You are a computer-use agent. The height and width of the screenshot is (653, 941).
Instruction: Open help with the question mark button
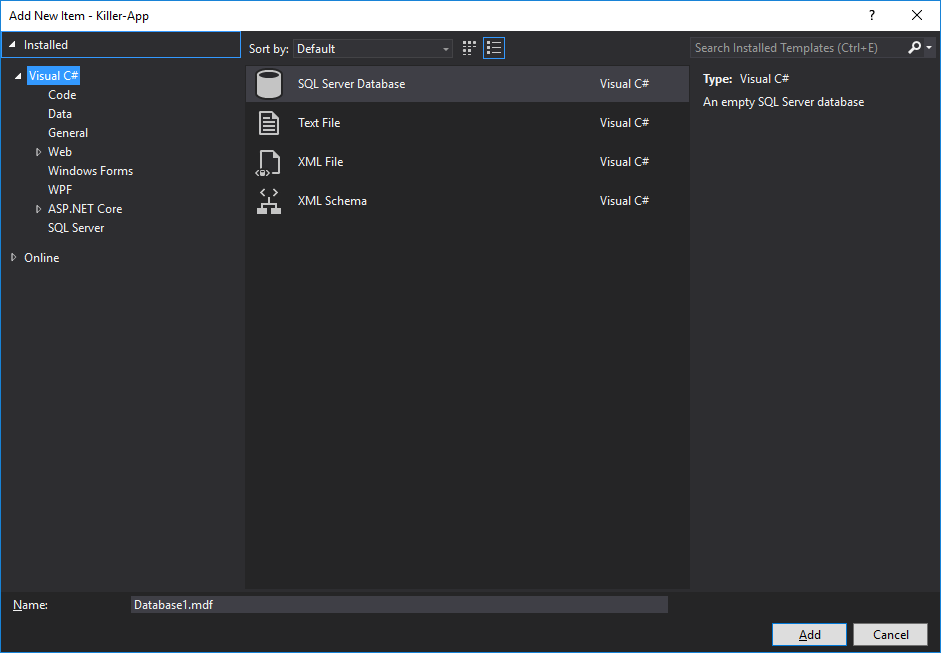click(x=872, y=16)
